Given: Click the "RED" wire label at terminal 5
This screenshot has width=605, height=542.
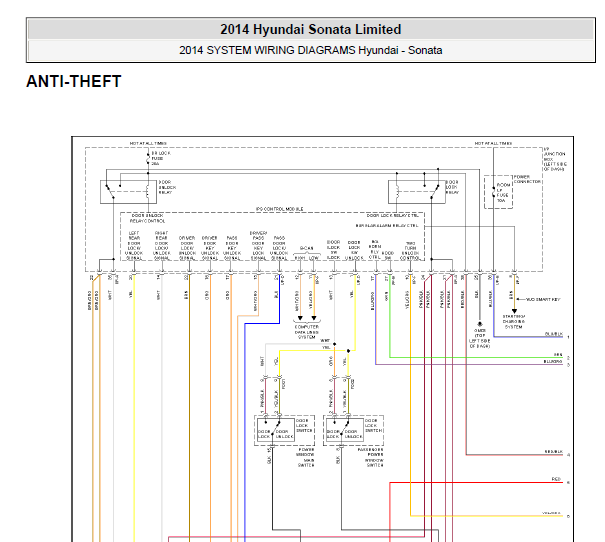Looking at the screenshot, I should 556,479.
